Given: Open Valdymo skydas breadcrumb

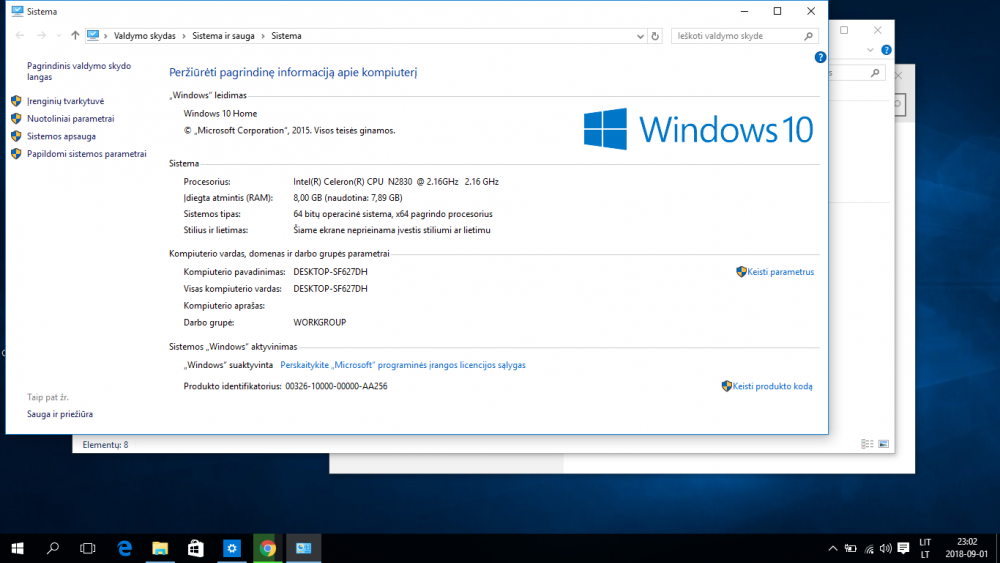Looking at the screenshot, I should [145, 36].
